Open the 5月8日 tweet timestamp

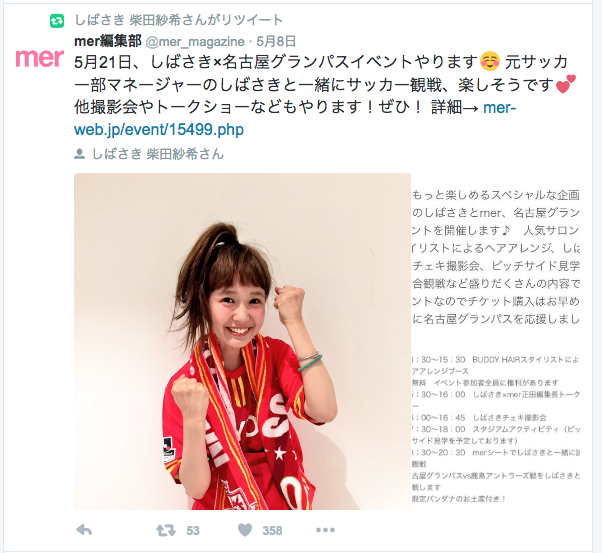(x=276, y=41)
